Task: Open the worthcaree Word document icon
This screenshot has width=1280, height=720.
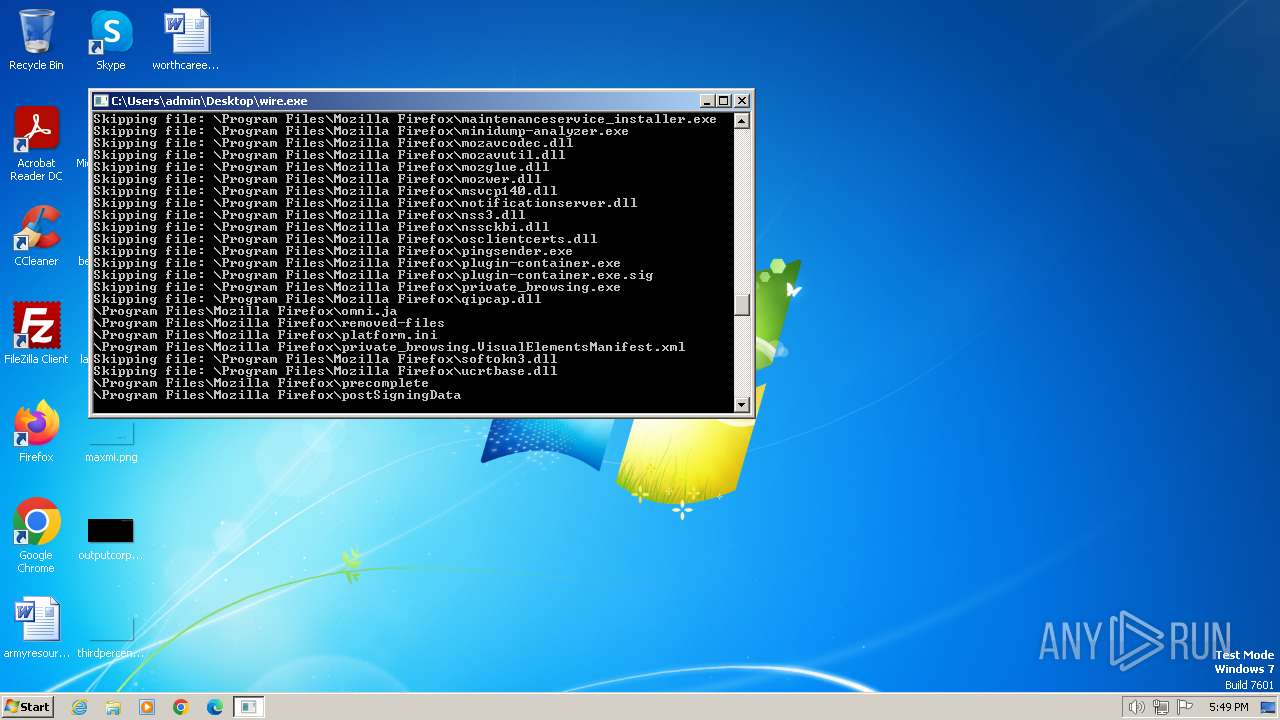Action: (x=186, y=40)
